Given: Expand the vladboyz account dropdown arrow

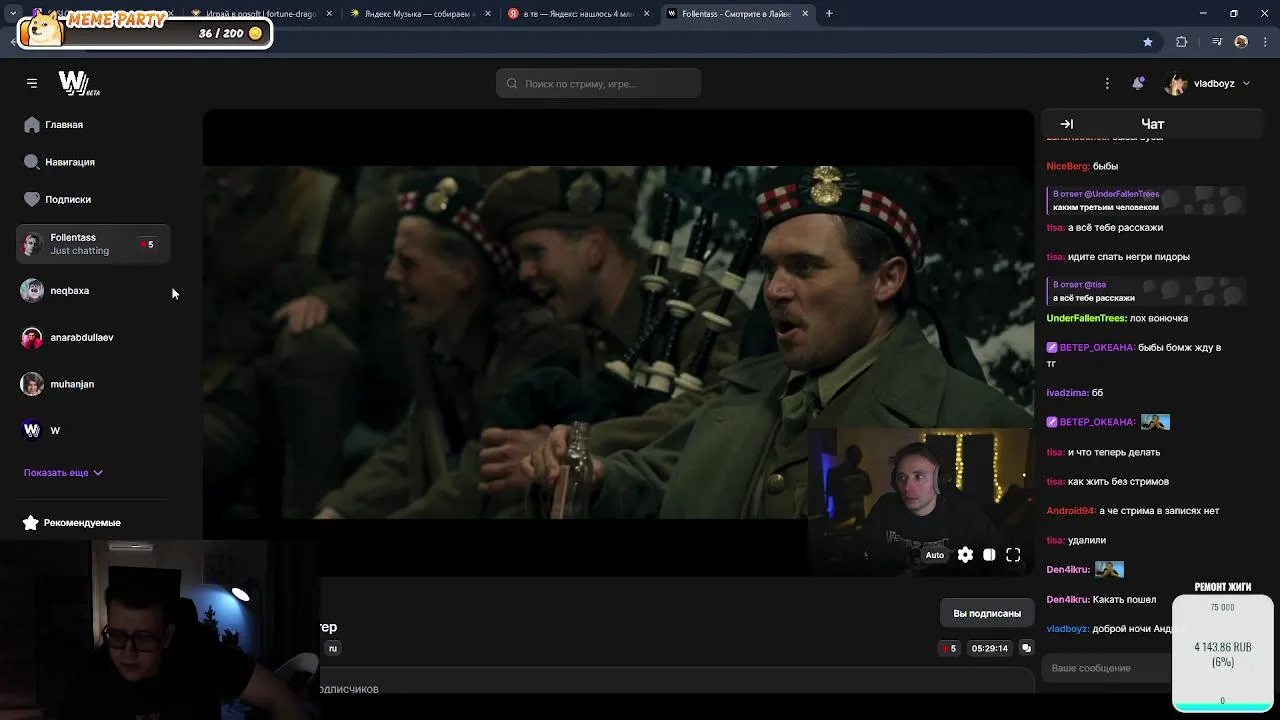Looking at the screenshot, I should (x=1246, y=83).
